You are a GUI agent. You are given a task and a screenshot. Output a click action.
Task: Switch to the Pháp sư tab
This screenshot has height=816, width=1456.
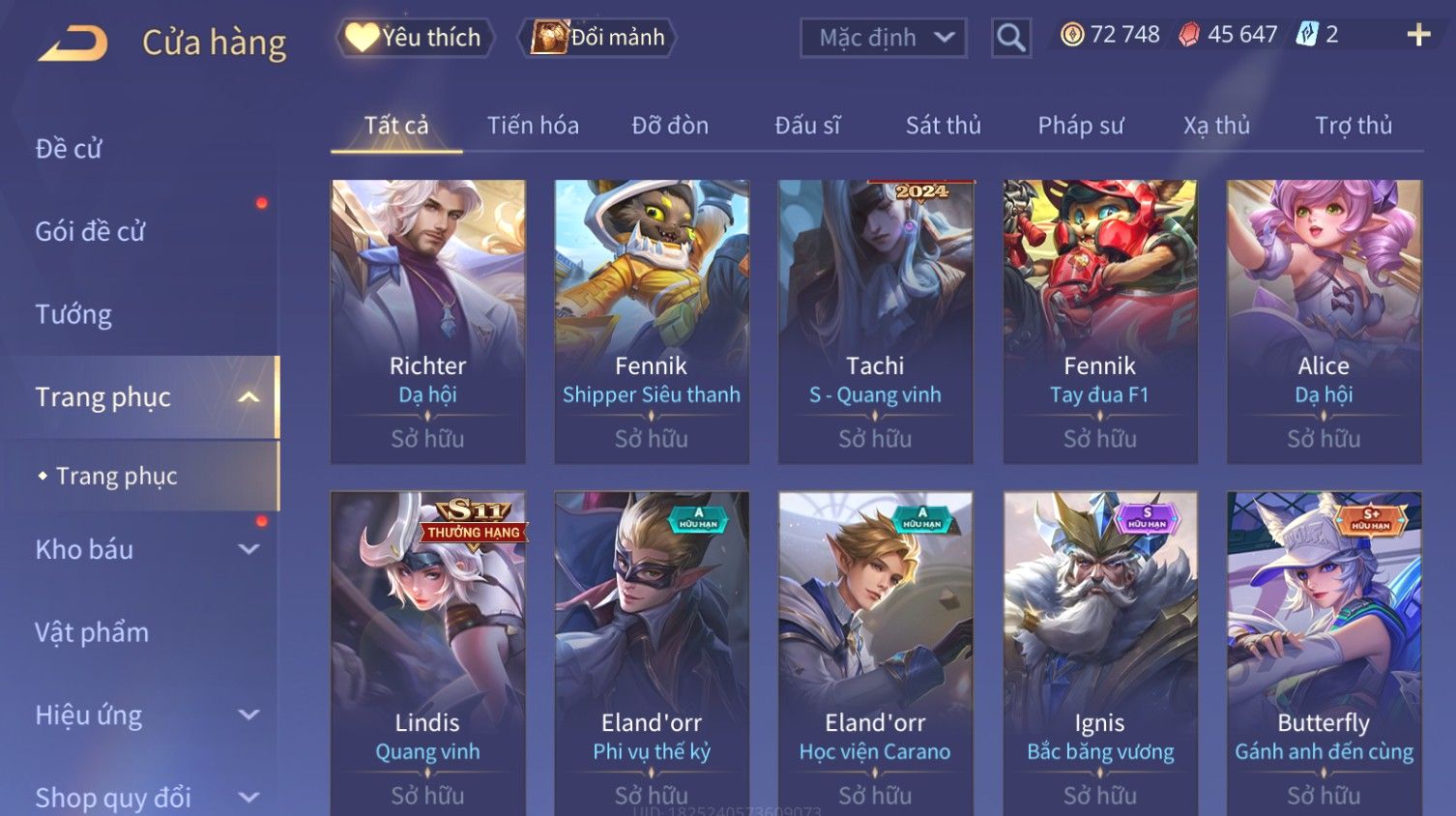click(1081, 126)
